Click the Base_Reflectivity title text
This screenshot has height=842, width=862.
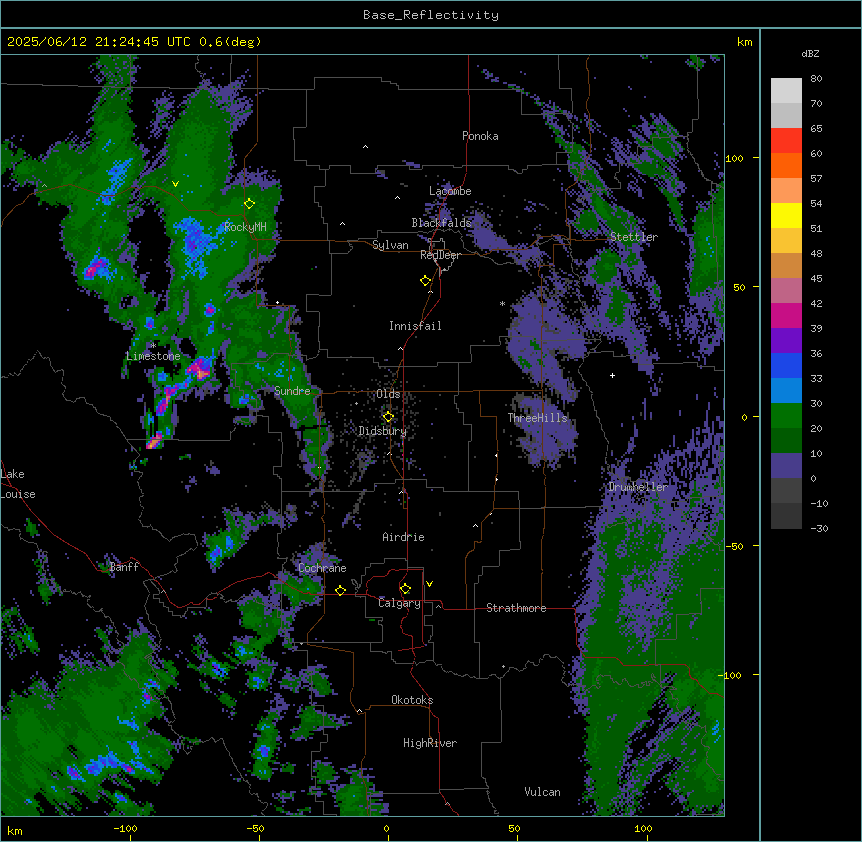(x=431, y=15)
